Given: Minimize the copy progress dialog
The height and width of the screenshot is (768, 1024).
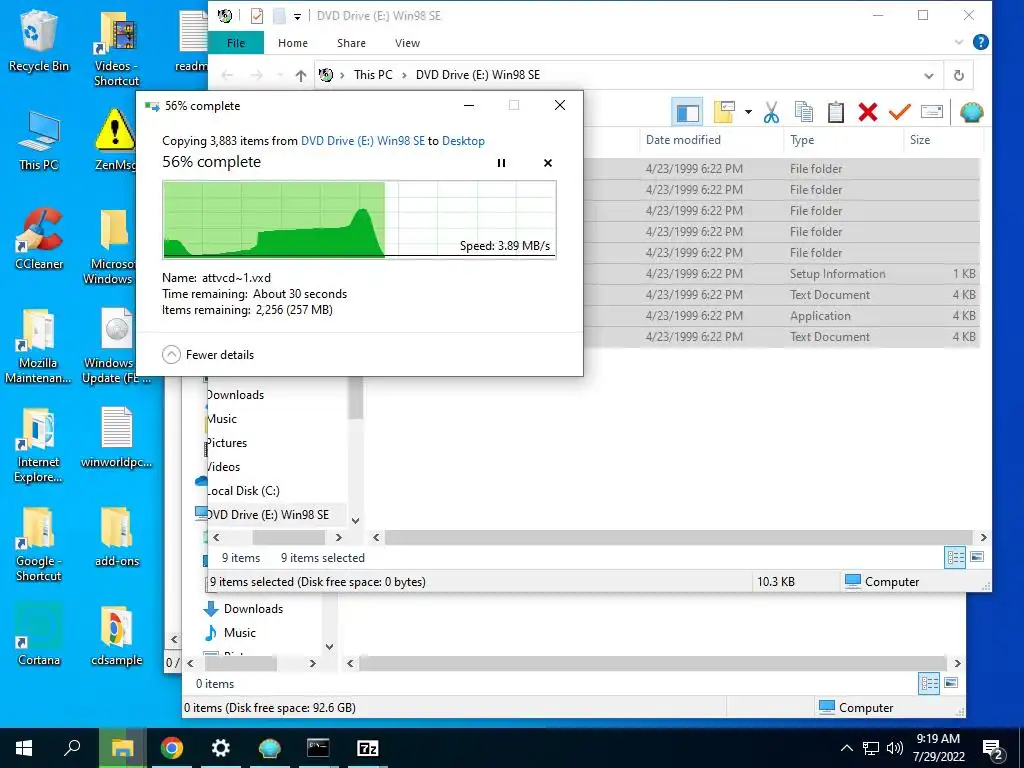Looking at the screenshot, I should 469,105.
